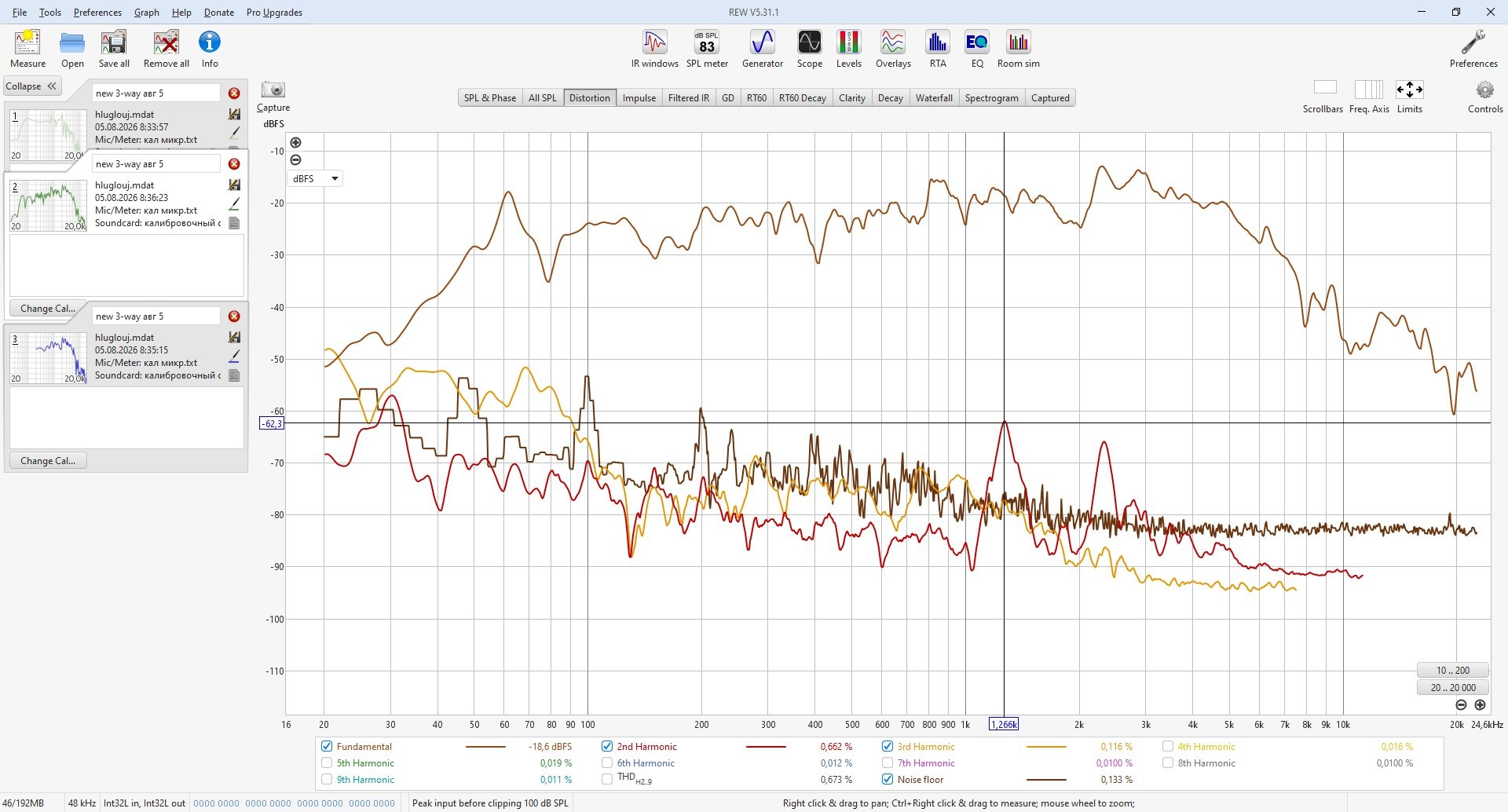Remove the first measurement with red X
The image size is (1508, 812).
[234, 93]
